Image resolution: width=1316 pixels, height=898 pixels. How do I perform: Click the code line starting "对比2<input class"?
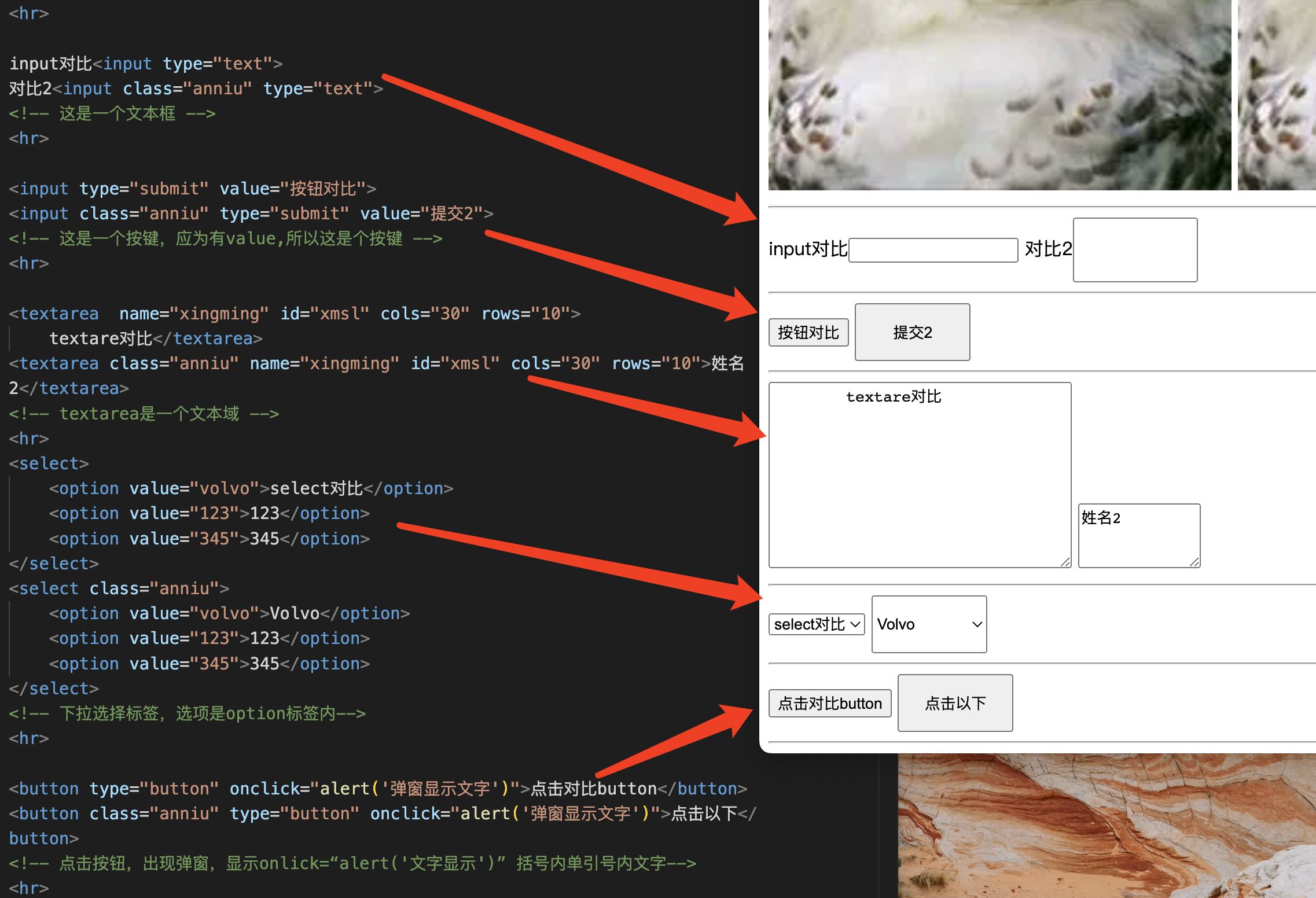coord(196,89)
